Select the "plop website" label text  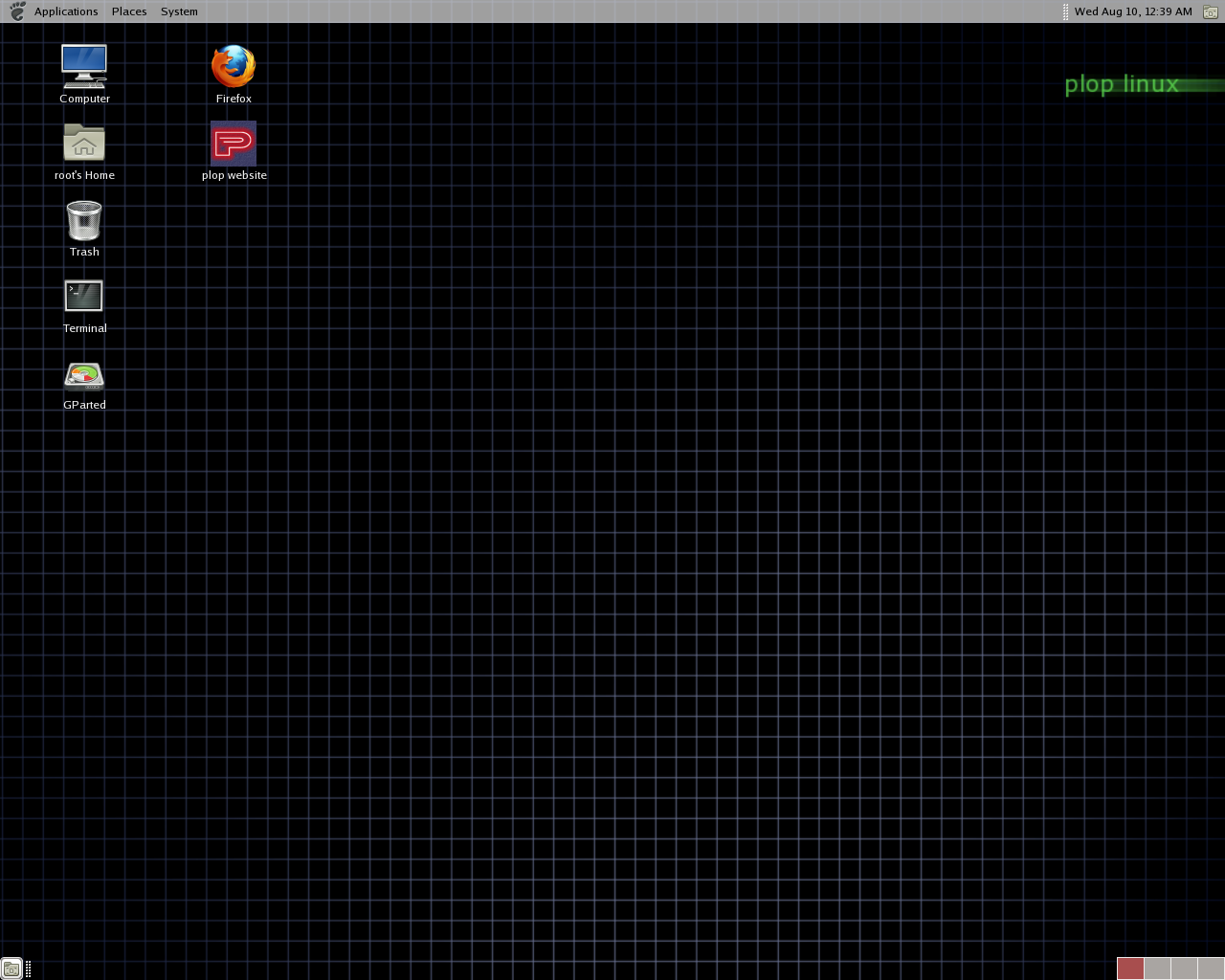[234, 175]
